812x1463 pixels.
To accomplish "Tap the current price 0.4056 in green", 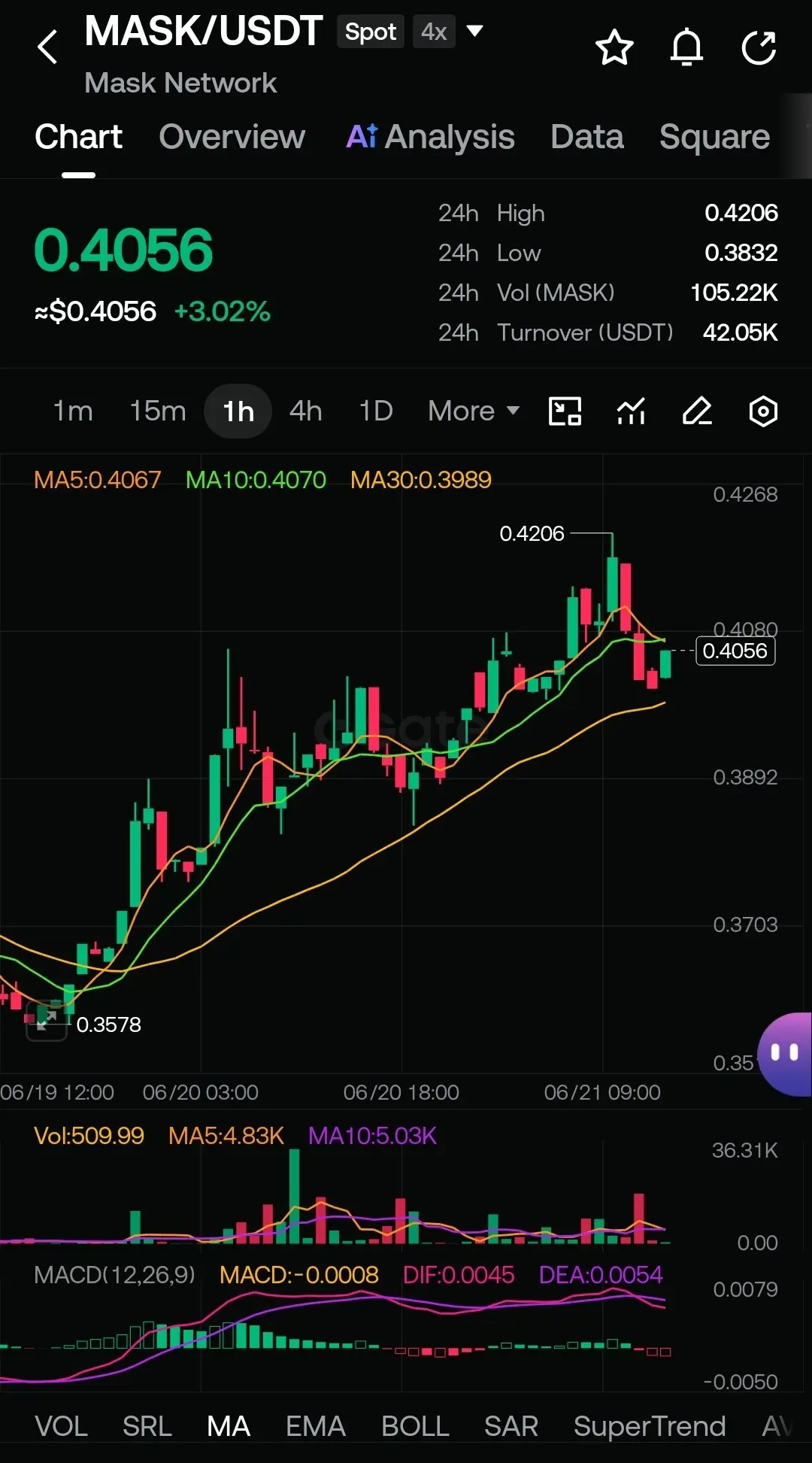I will [123, 250].
